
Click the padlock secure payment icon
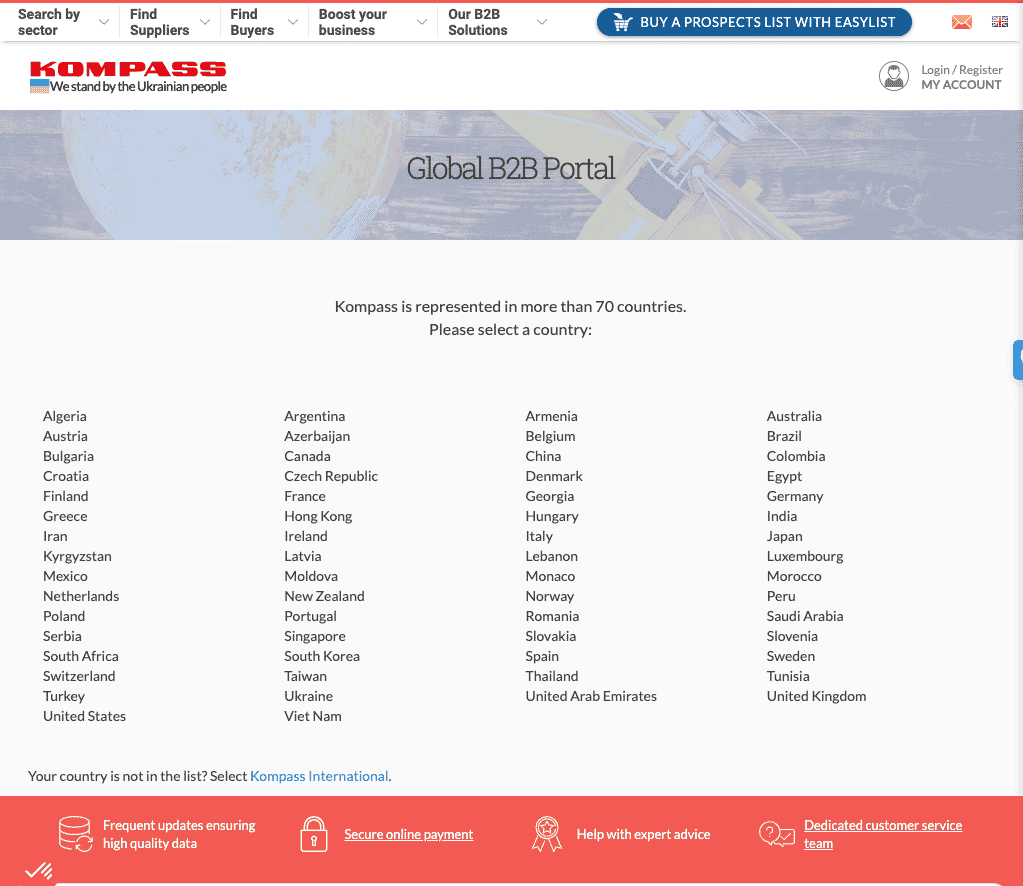[314, 834]
